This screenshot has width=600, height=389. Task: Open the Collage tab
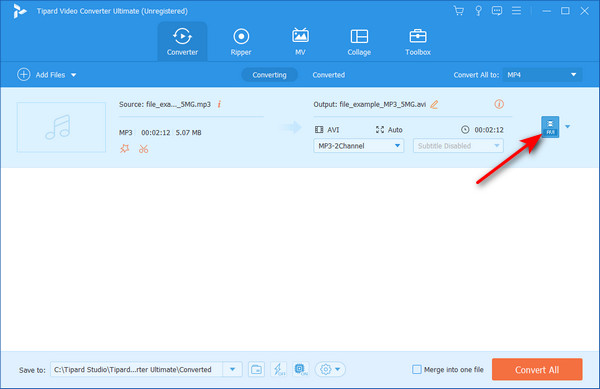(359, 41)
